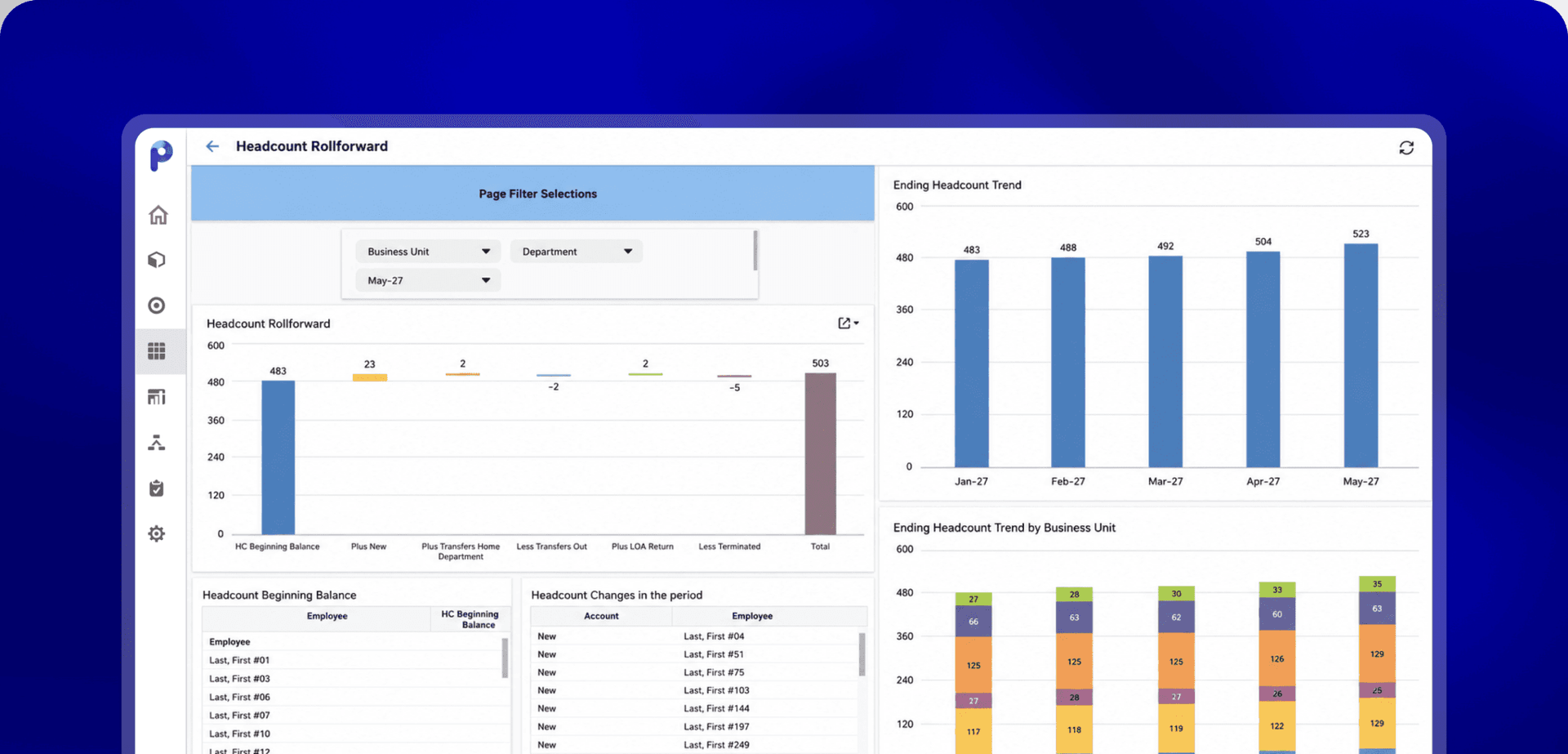The height and width of the screenshot is (754, 1568).
Task: Click 'Last, First #04' in Headcount Changes
Action: click(714, 636)
